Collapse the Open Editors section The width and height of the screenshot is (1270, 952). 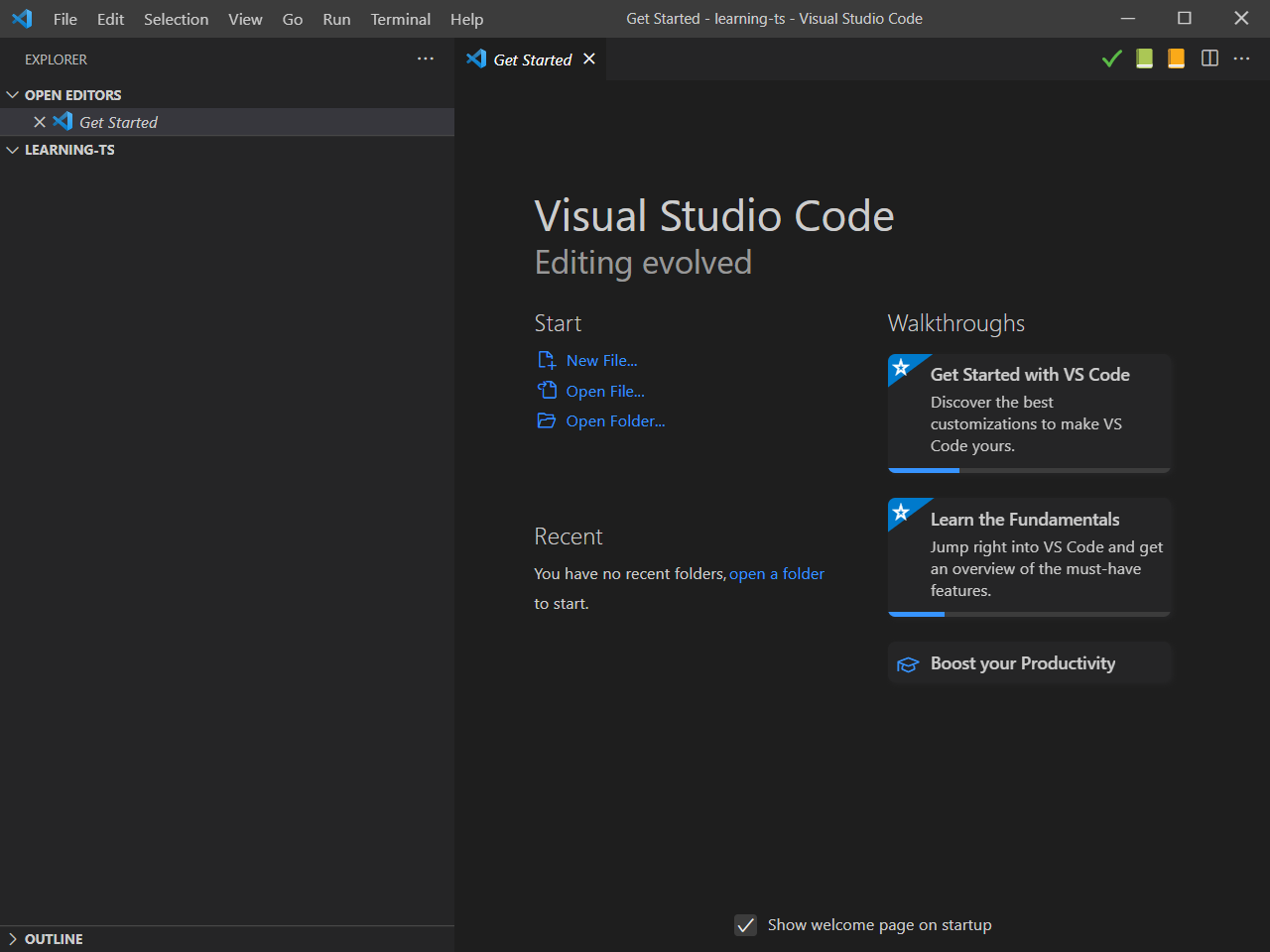(x=13, y=95)
